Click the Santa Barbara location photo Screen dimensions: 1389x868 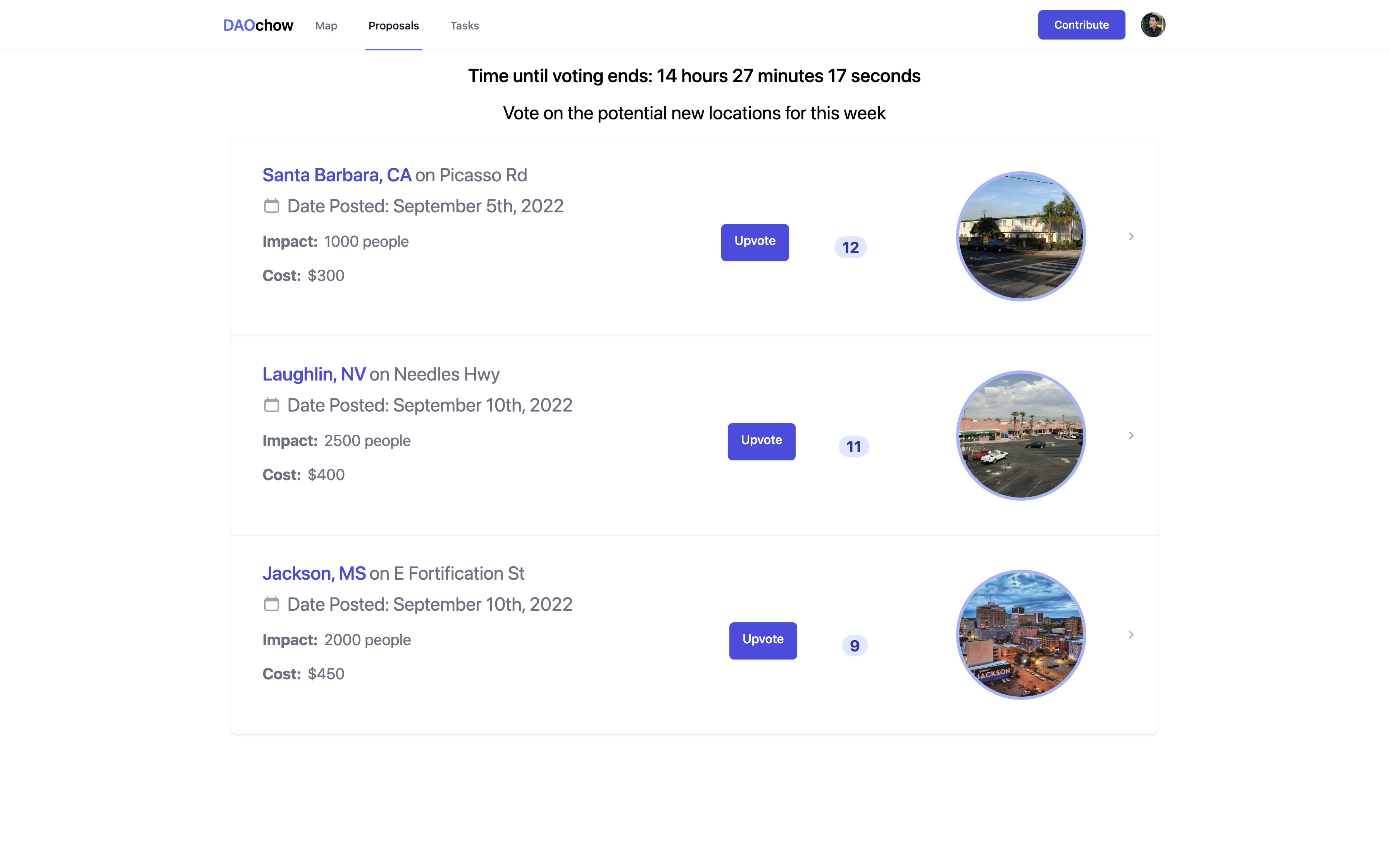point(1020,236)
